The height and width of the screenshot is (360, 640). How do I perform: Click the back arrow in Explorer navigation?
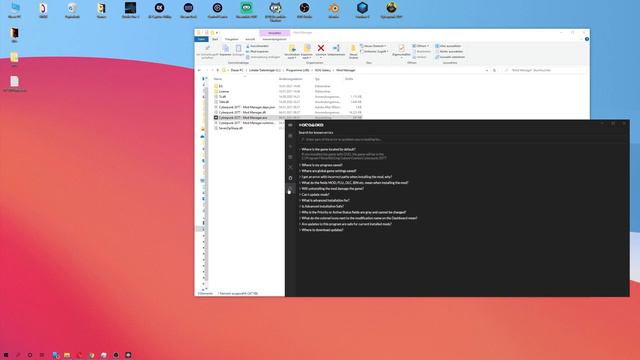pyautogui.click(x=199, y=70)
